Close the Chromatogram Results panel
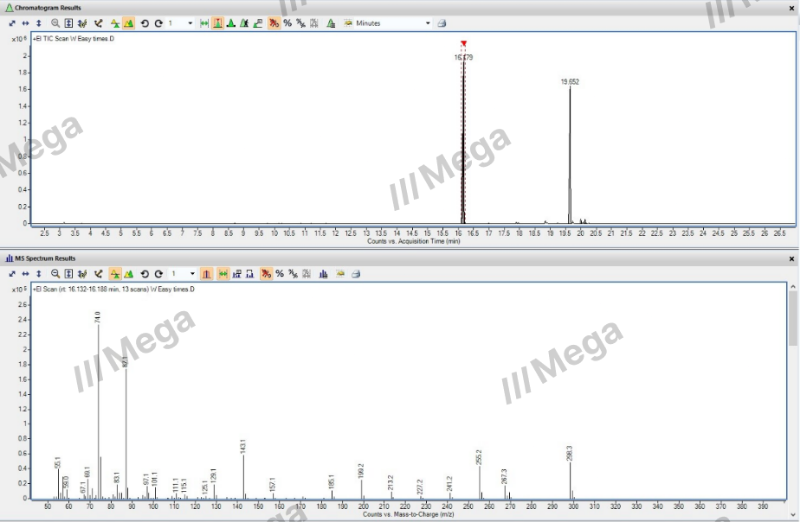800x522 pixels. click(x=792, y=7)
